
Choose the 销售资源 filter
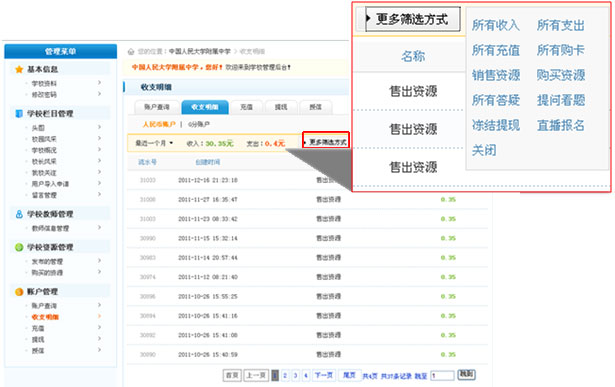496,75
